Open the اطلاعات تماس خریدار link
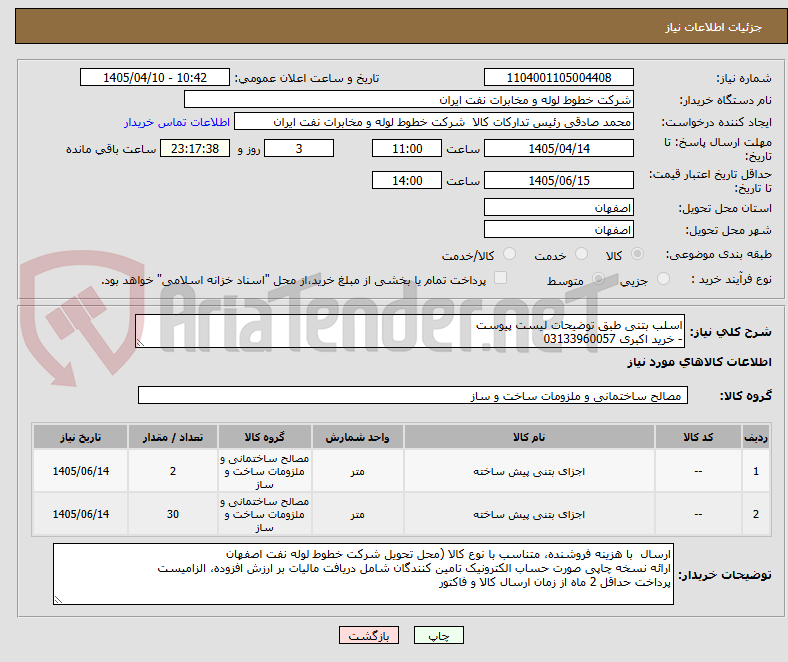The height and width of the screenshot is (662, 788). tap(177, 122)
